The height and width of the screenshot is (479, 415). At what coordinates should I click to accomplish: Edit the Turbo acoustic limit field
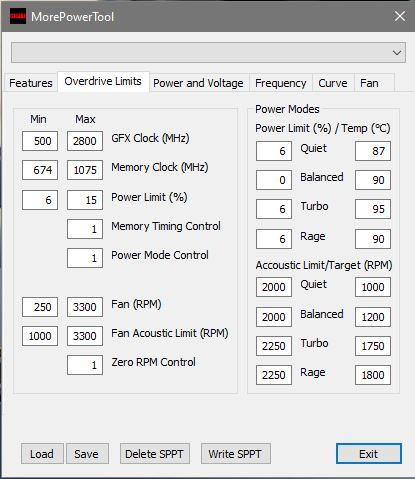pos(274,346)
